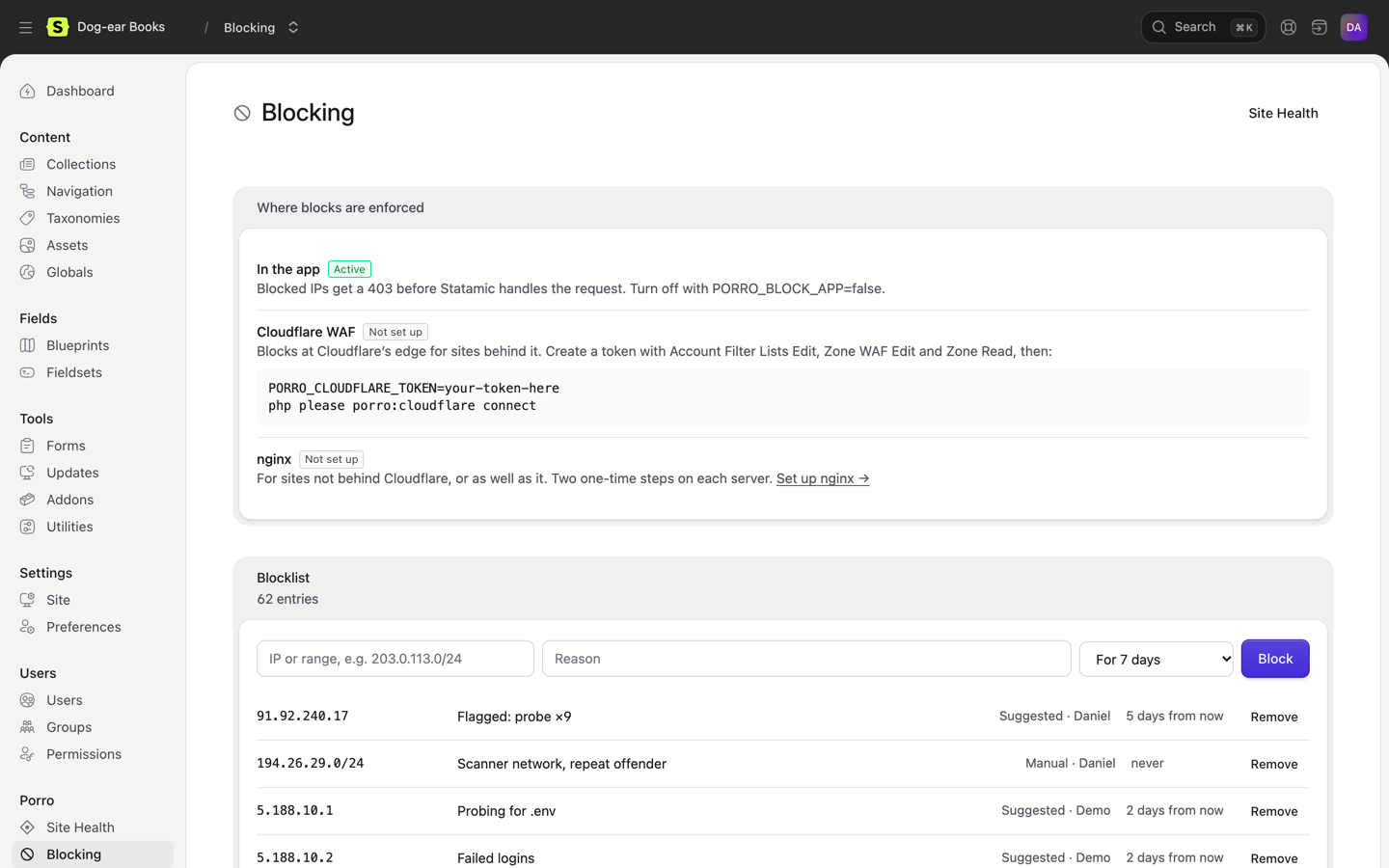Screen dimensions: 1389x868
Task: Open the For 7 days duration dropdown
Action: 1156,660
